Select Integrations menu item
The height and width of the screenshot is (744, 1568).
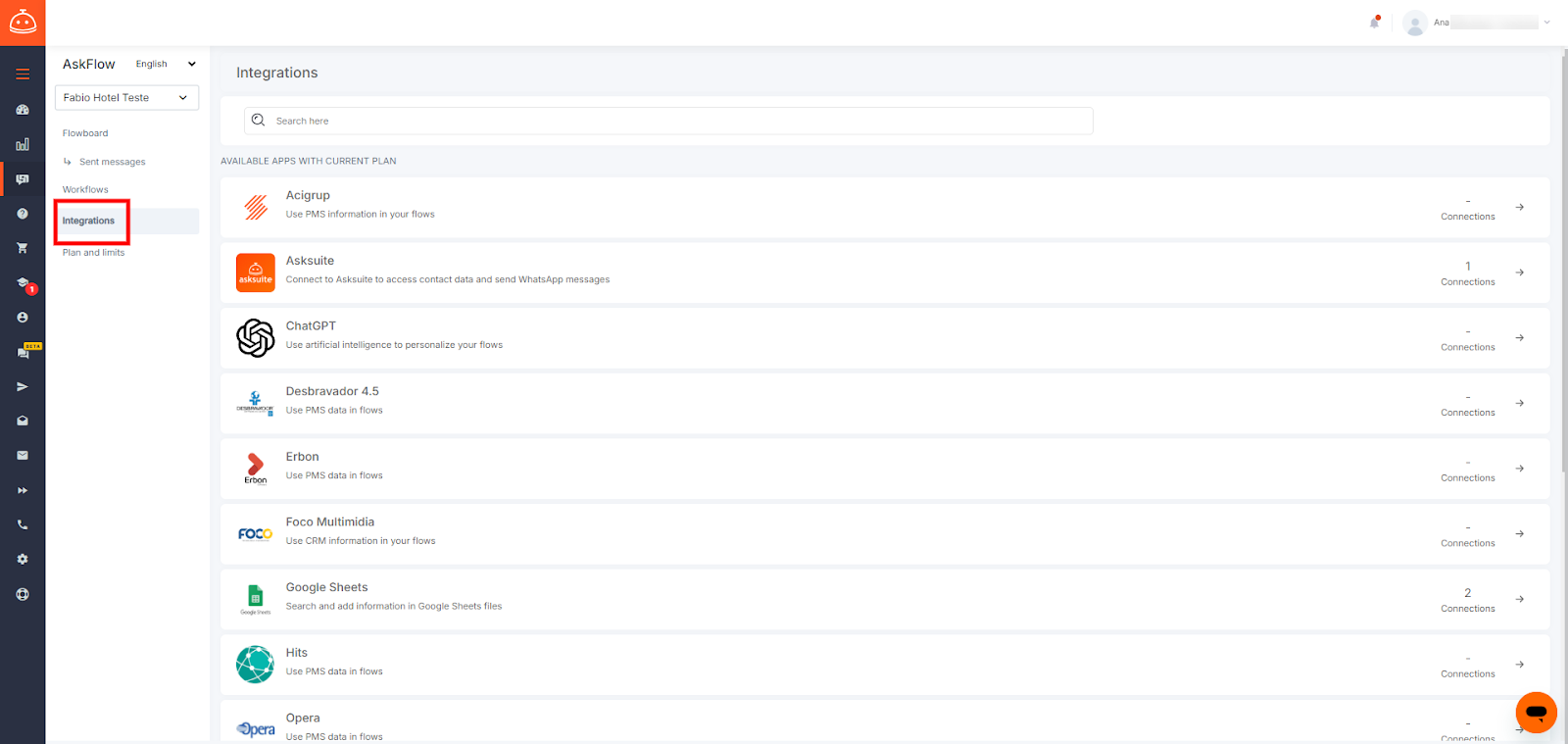(88, 221)
